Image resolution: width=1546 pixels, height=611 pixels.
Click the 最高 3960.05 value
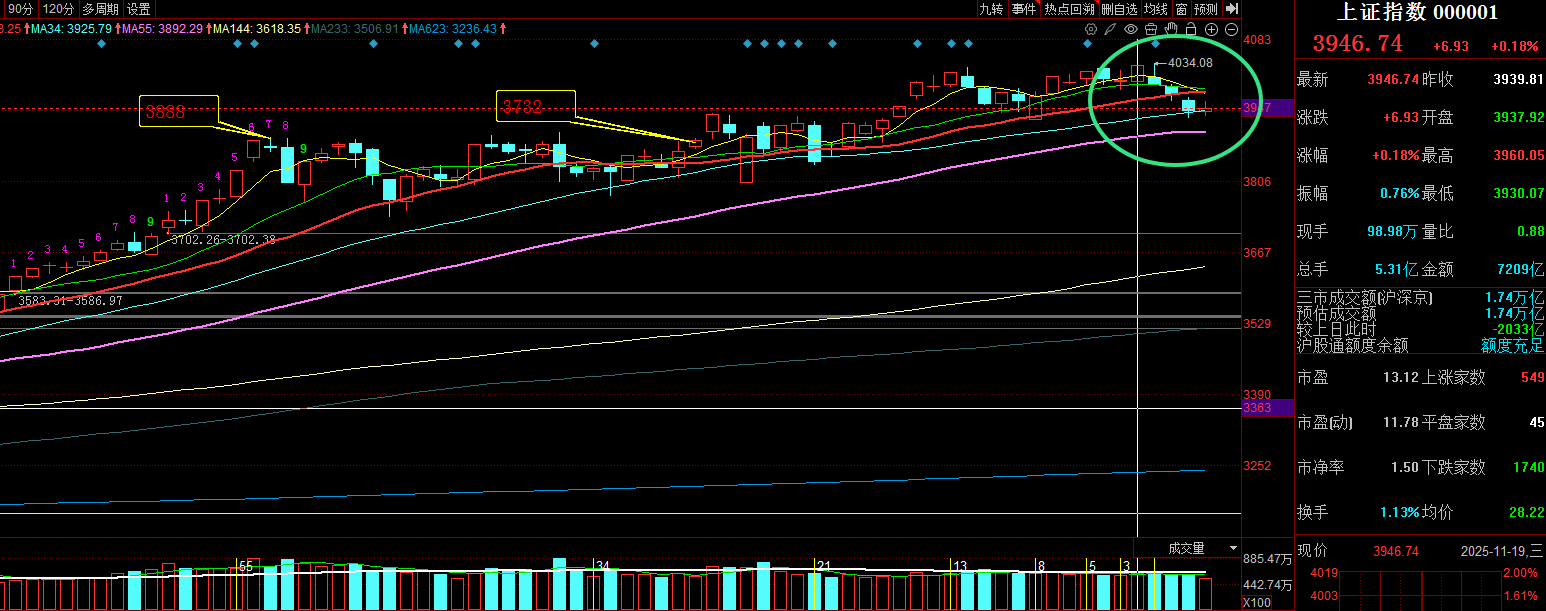pos(1518,156)
